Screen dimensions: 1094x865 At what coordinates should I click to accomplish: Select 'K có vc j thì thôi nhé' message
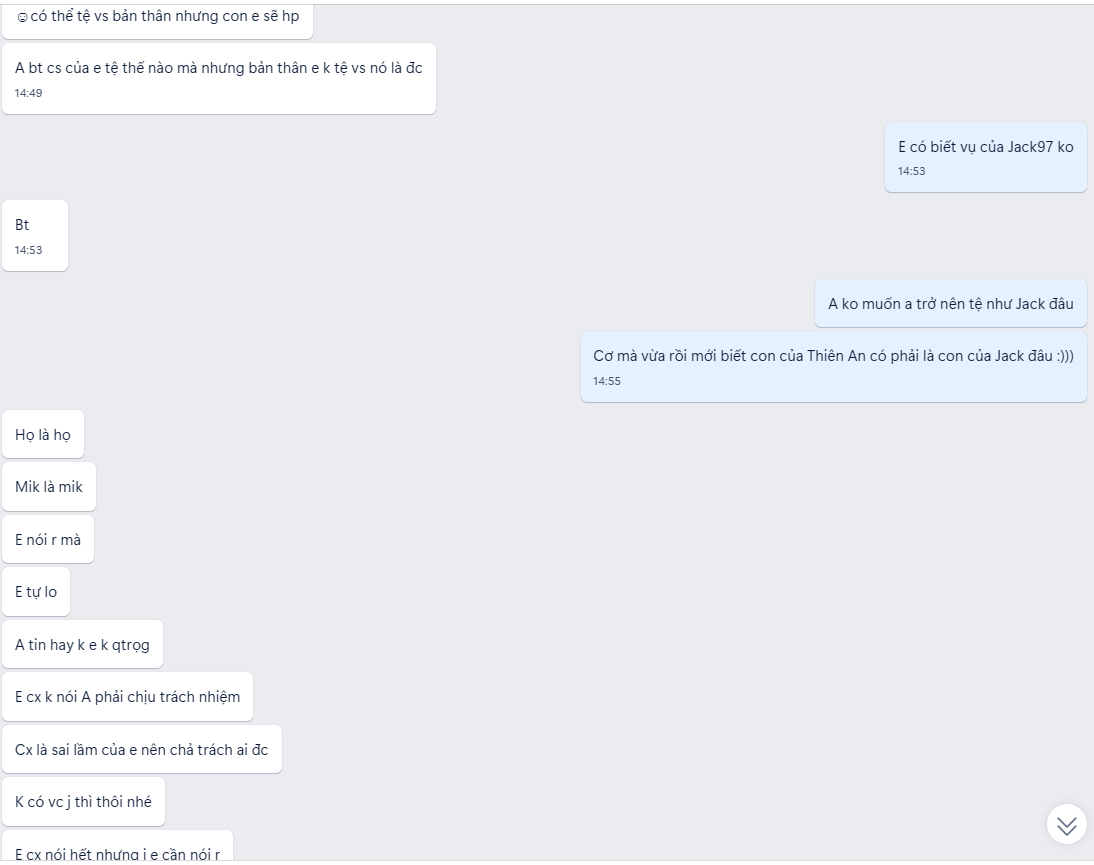click(84, 802)
